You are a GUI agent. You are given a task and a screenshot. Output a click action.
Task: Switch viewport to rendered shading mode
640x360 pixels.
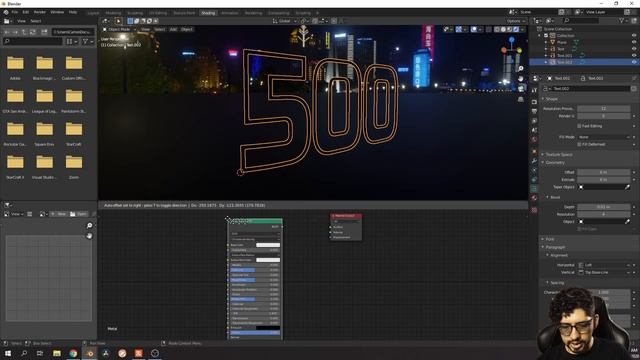(x=516, y=29)
